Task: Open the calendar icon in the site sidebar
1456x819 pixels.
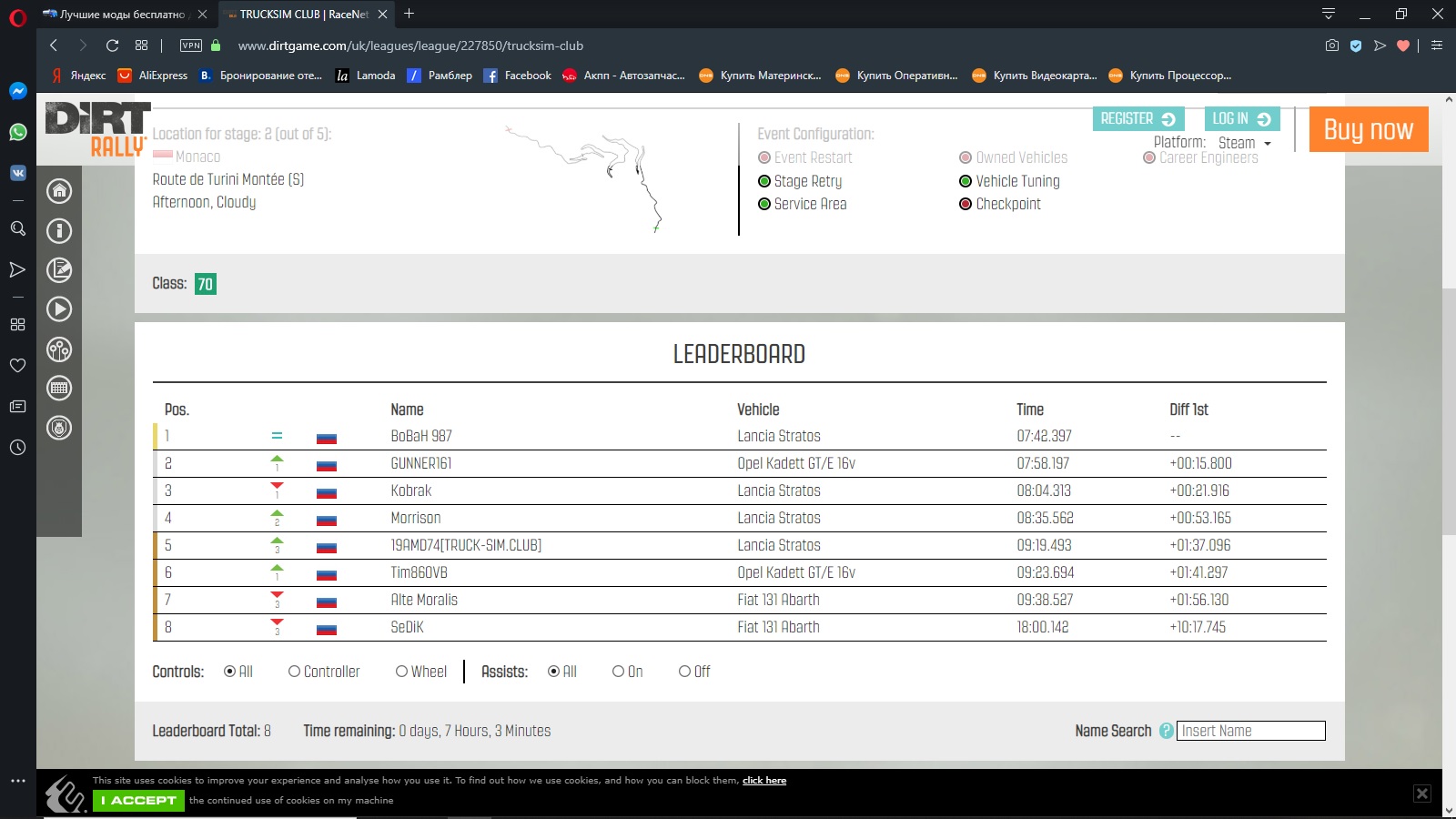Action: tap(59, 389)
